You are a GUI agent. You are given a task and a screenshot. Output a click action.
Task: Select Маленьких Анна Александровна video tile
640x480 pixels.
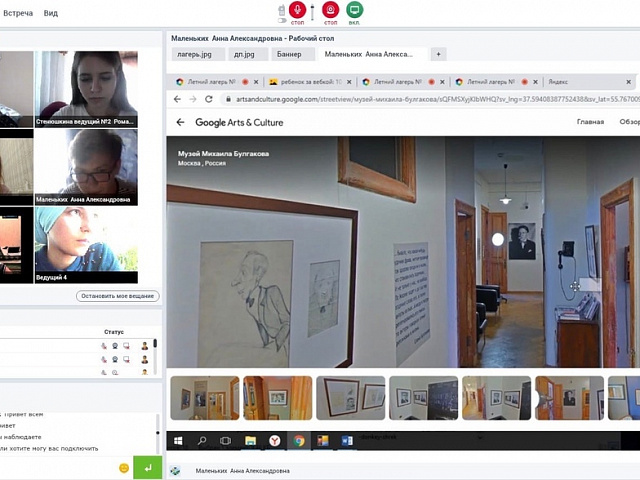tap(86, 167)
